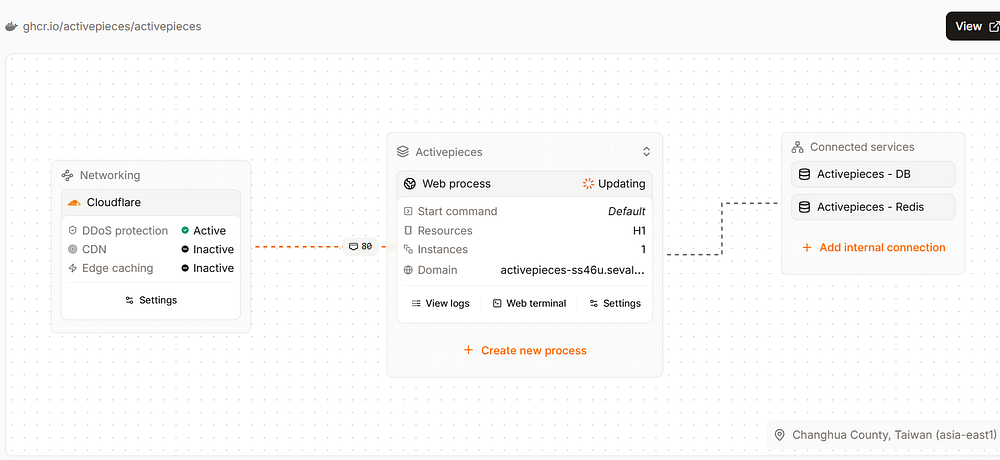Image resolution: width=1000 pixels, height=460 pixels.
Task: Click the DDoS protection Active status
Action: coord(203,231)
